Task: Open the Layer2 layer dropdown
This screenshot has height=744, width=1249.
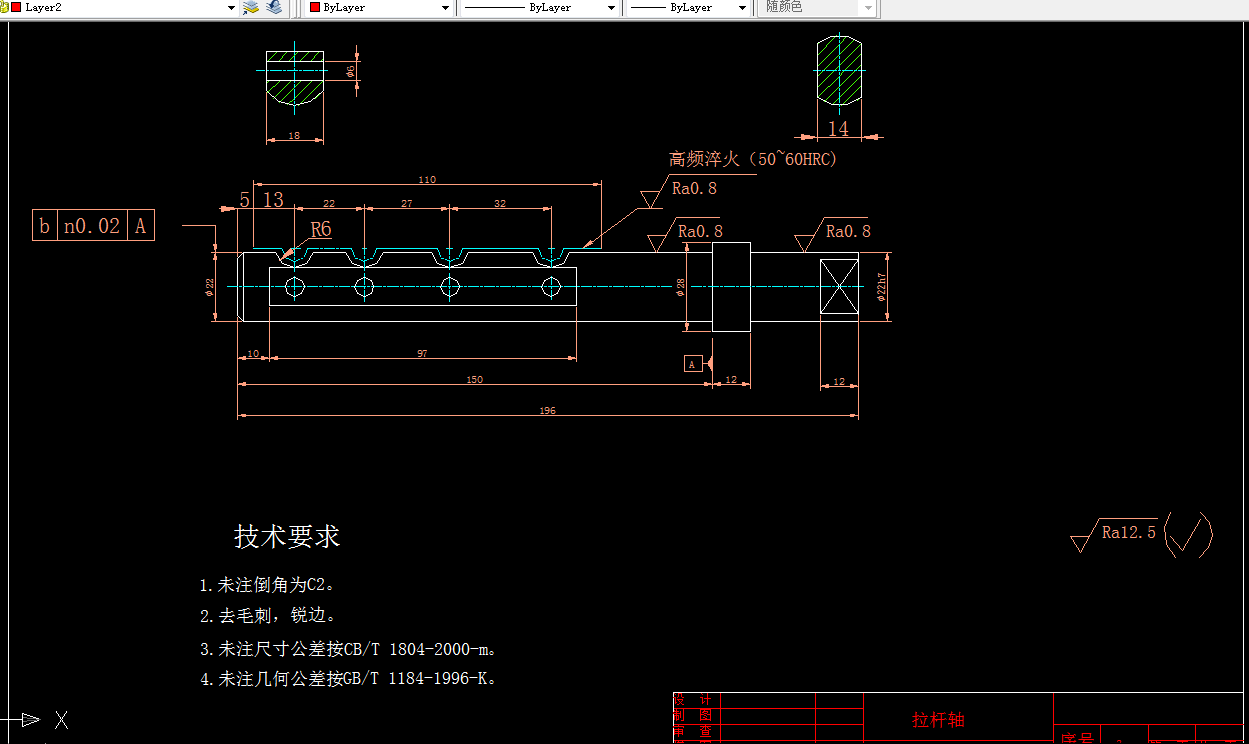Action: click(231, 8)
